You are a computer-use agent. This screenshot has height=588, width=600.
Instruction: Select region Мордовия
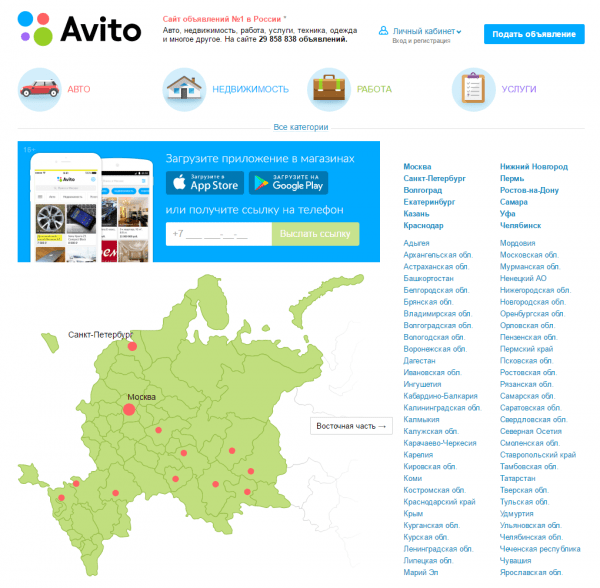tap(517, 243)
